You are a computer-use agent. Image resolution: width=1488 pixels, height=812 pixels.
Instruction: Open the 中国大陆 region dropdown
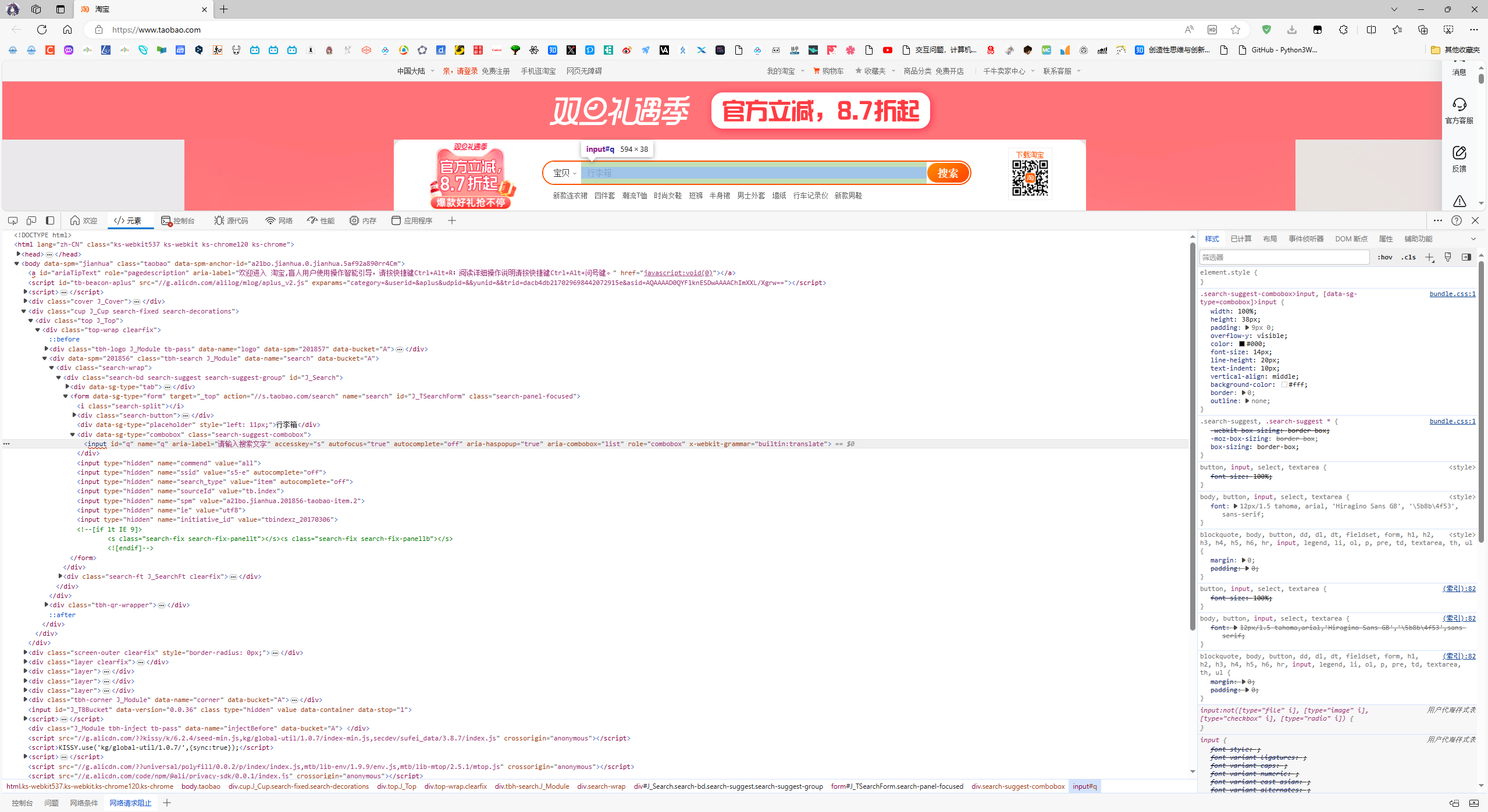tap(415, 71)
